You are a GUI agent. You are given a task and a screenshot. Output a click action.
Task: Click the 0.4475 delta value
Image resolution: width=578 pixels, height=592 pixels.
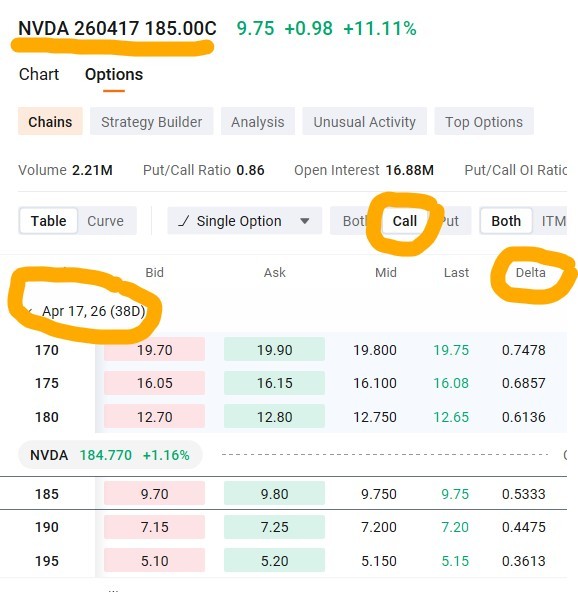click(x=524, y=527)
